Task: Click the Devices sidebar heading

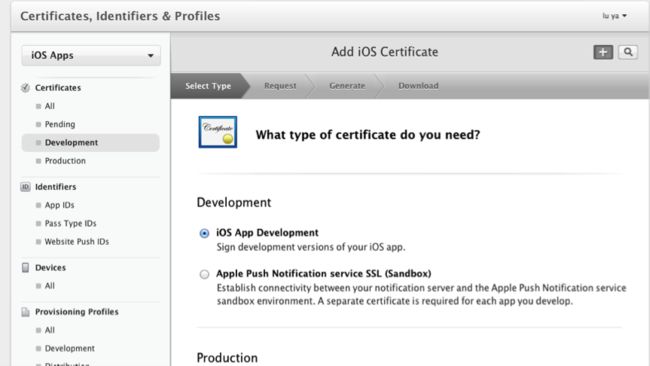Action: 50,268
